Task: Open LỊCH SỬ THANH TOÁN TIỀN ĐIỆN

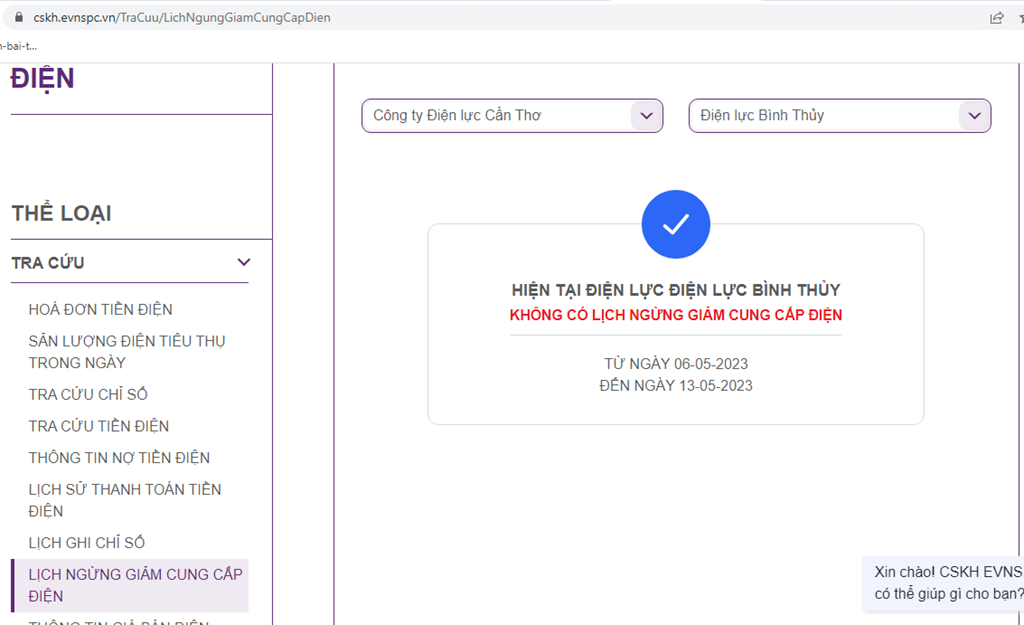Action: (x=125, y=500)
